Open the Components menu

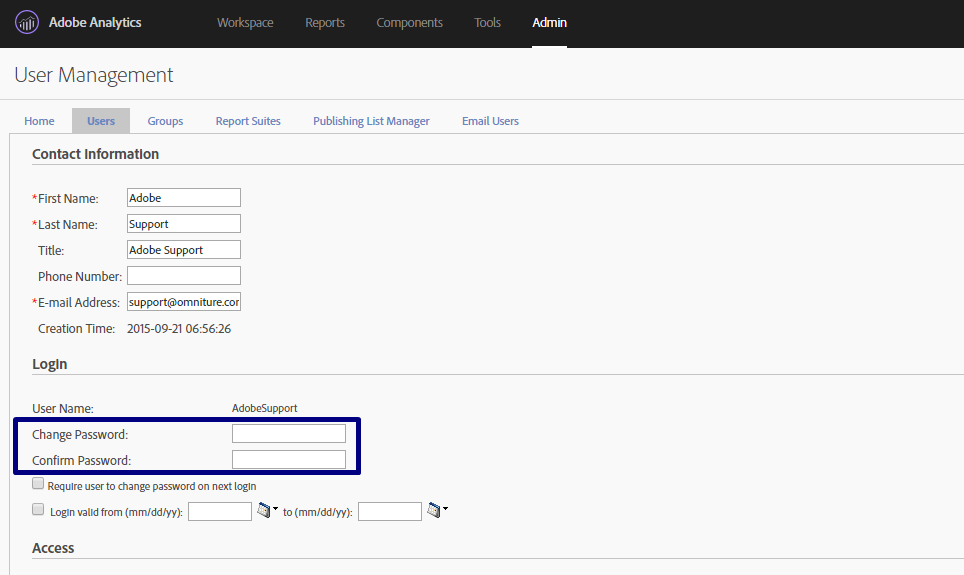(x=409, y=23)
